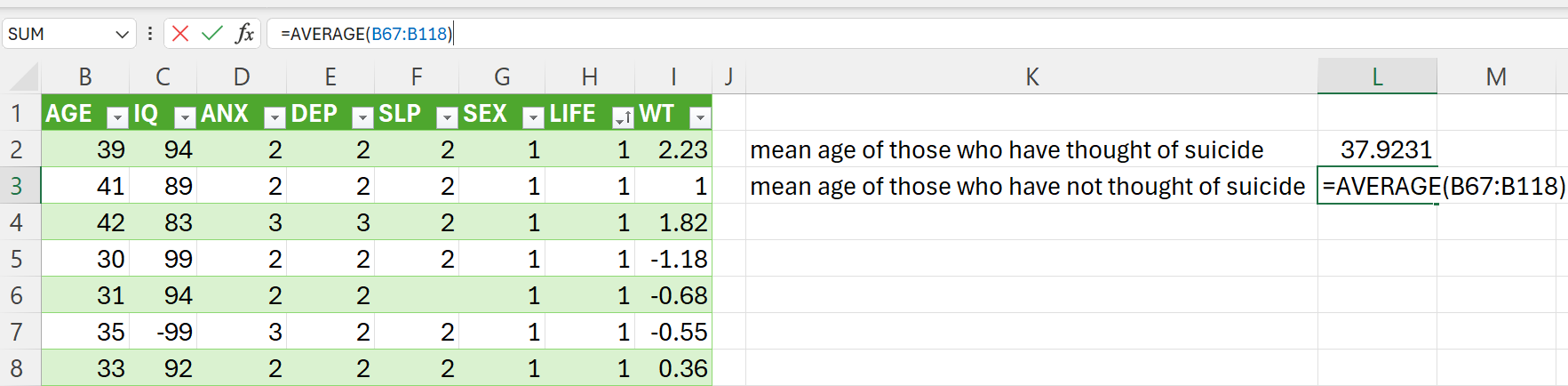Open the AGE column filter dropdown

[117, 117]
